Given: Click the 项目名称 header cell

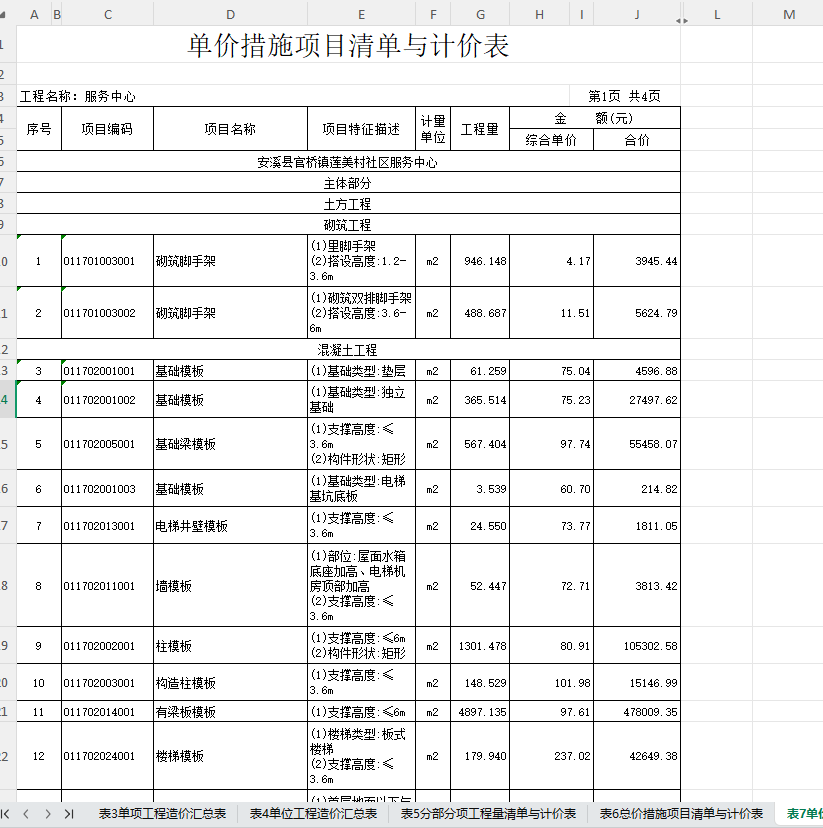Looking at the screenshot, I should [230, 129].
